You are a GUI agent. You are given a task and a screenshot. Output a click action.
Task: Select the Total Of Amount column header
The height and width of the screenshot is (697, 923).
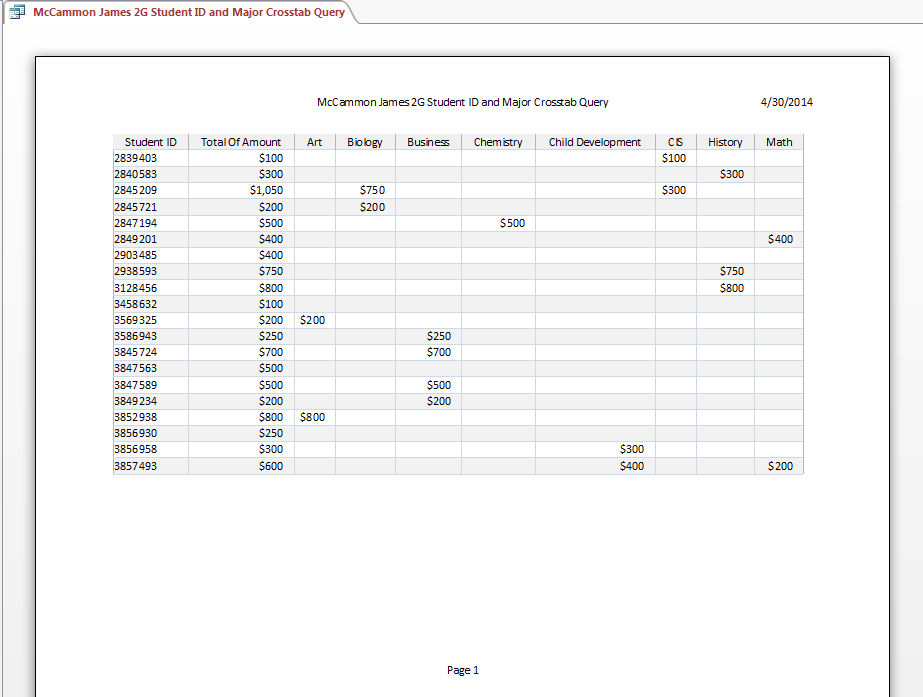(241, 142)
